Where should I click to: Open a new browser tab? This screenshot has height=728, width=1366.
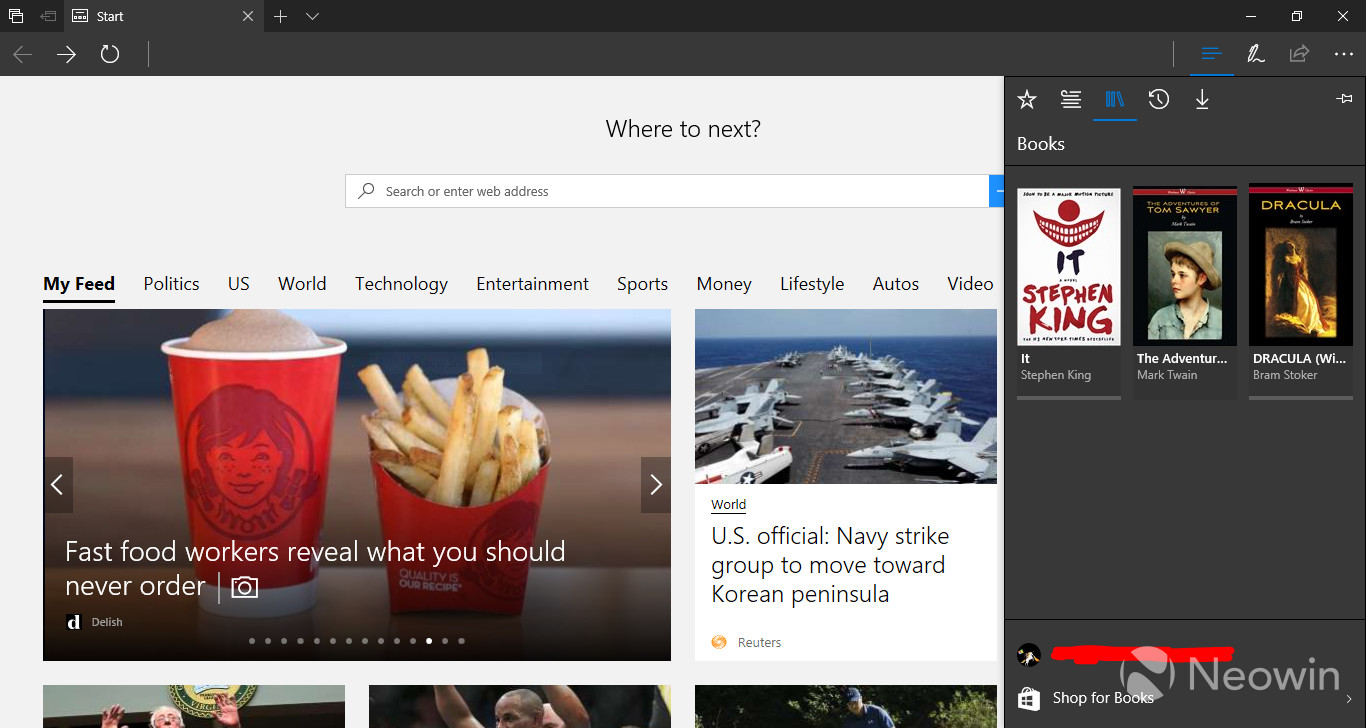(x=280, y=16)
